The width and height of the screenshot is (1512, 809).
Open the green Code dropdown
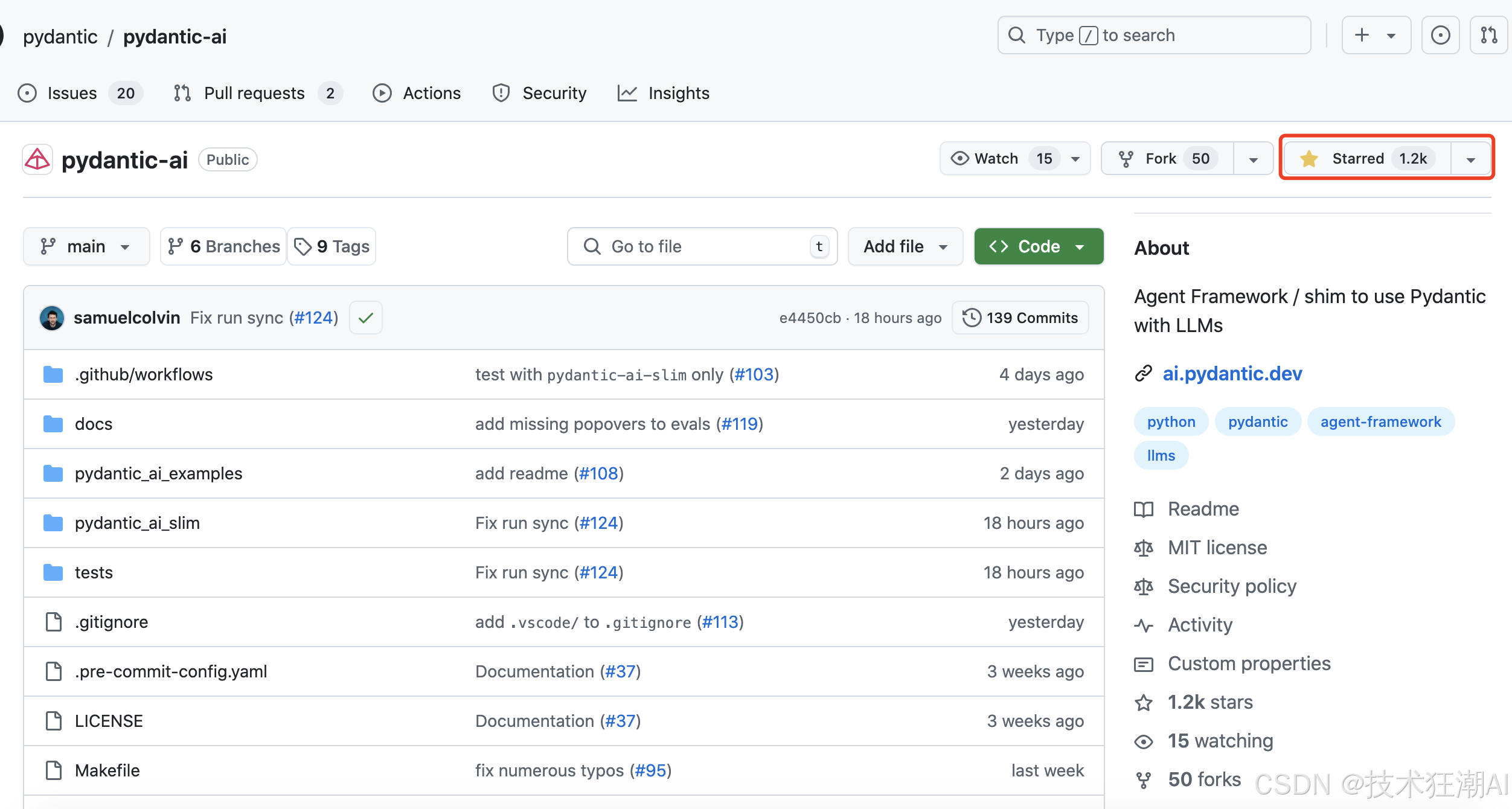[x=1039, y=246]
